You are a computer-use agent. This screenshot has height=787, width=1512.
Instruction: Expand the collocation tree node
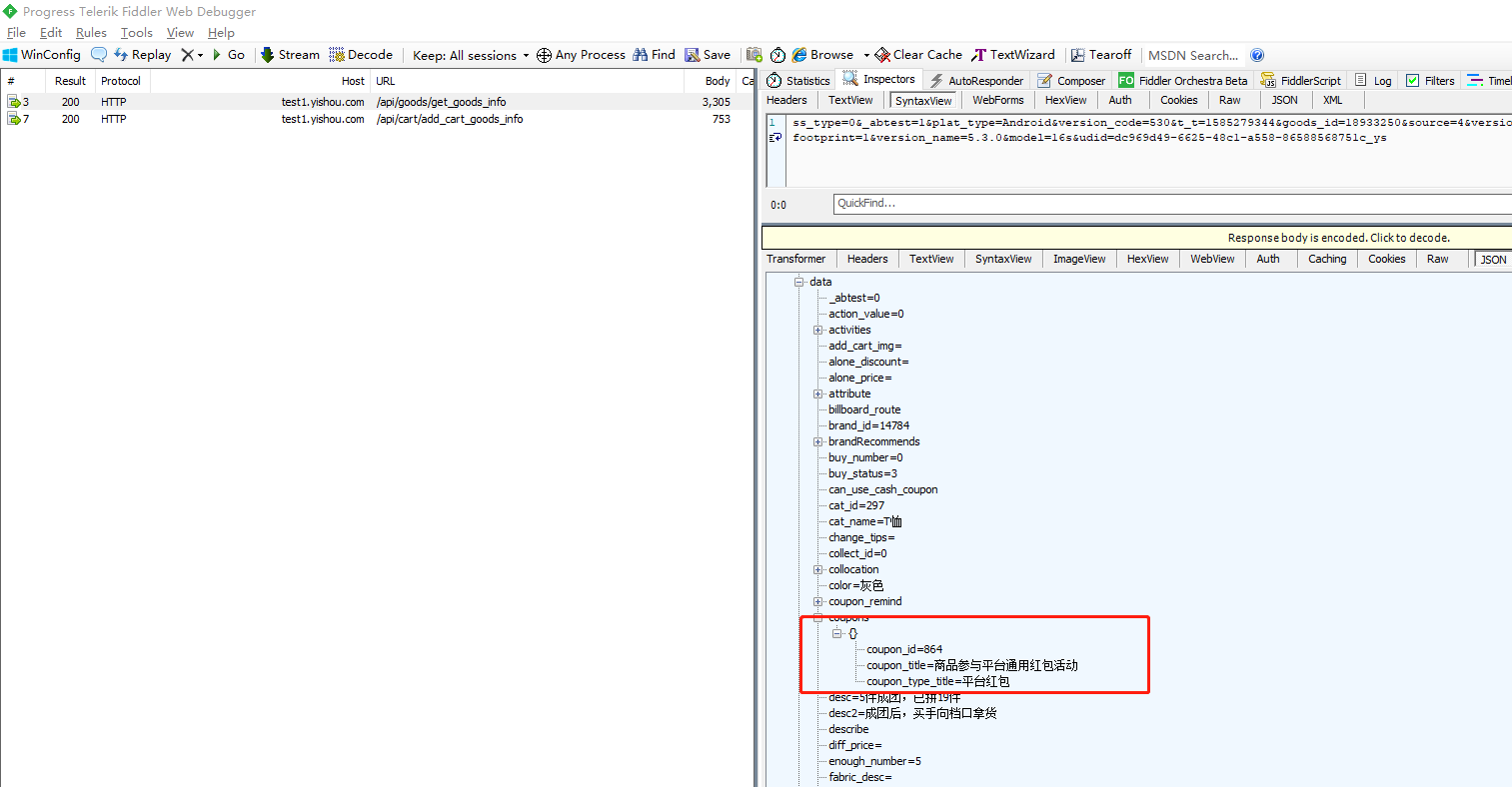817,569
